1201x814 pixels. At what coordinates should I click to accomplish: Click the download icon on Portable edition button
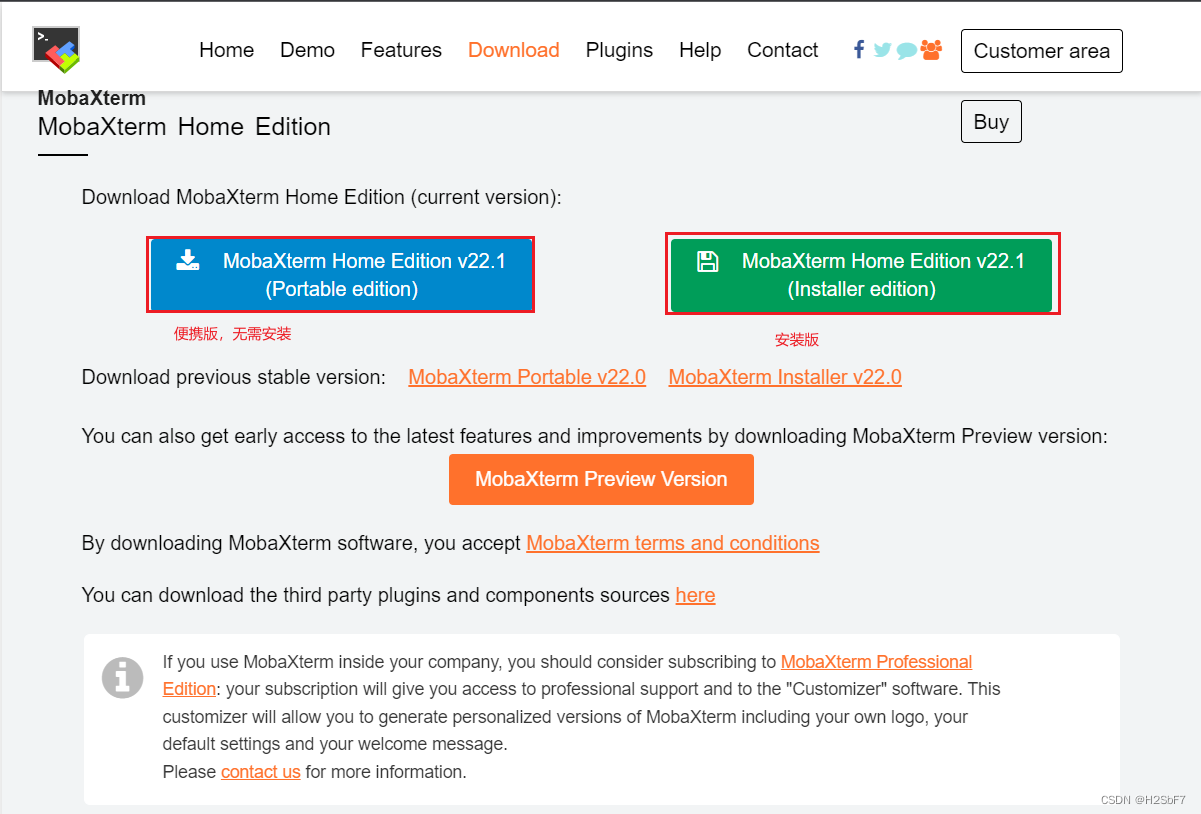point(188,260)
